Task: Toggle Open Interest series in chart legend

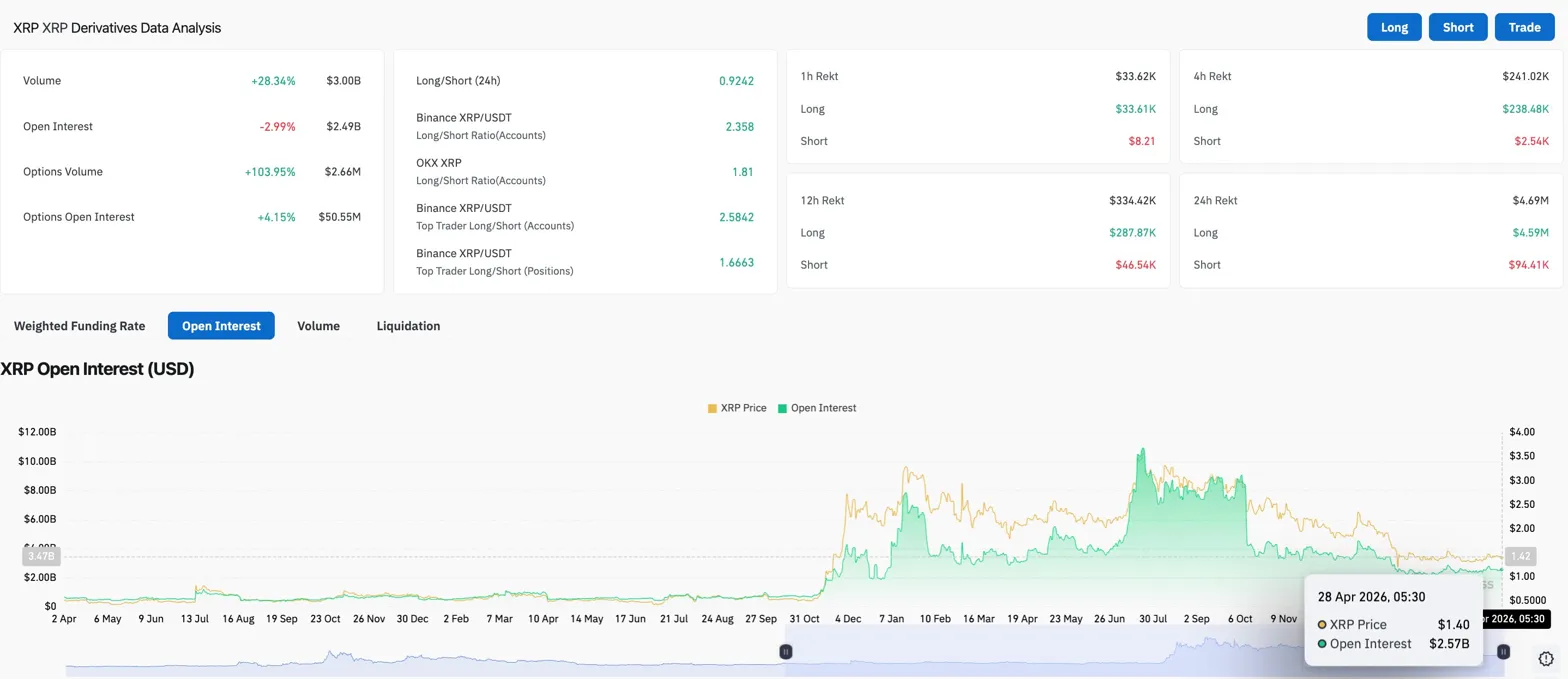Action: (823, 408)
